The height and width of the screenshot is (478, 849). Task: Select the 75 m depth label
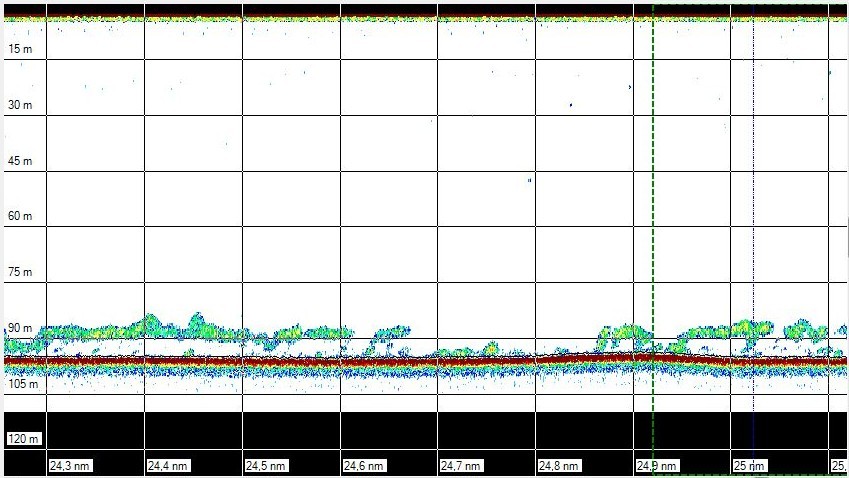point(20,272)
